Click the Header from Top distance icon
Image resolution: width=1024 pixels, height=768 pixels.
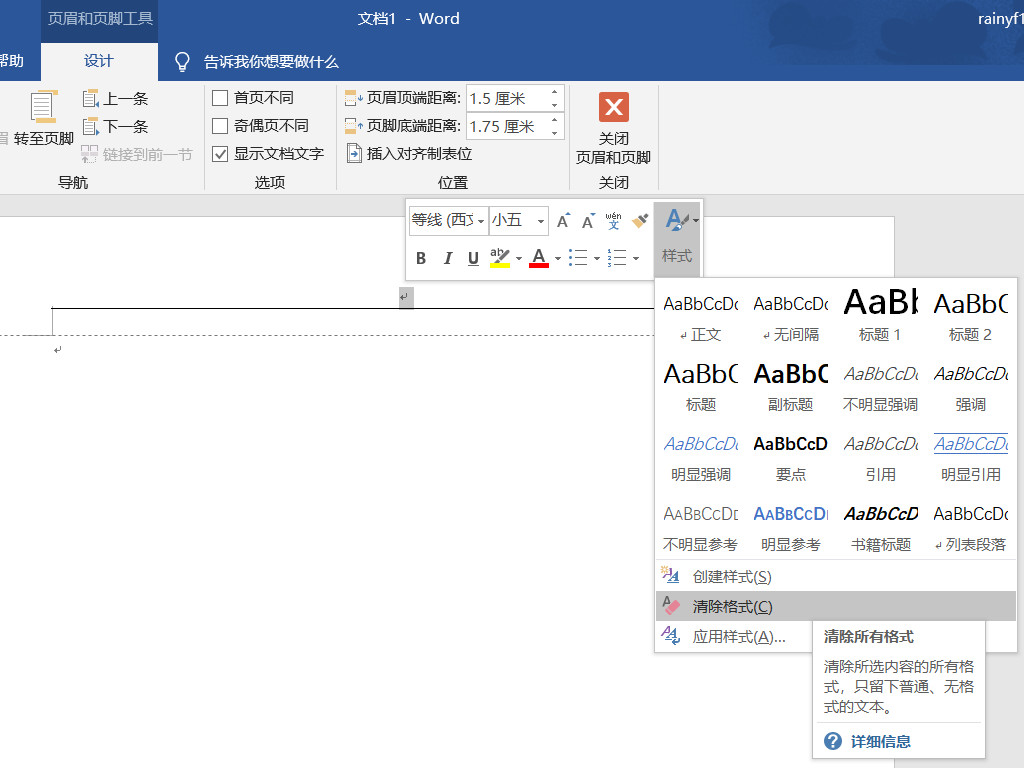(353, 98)
